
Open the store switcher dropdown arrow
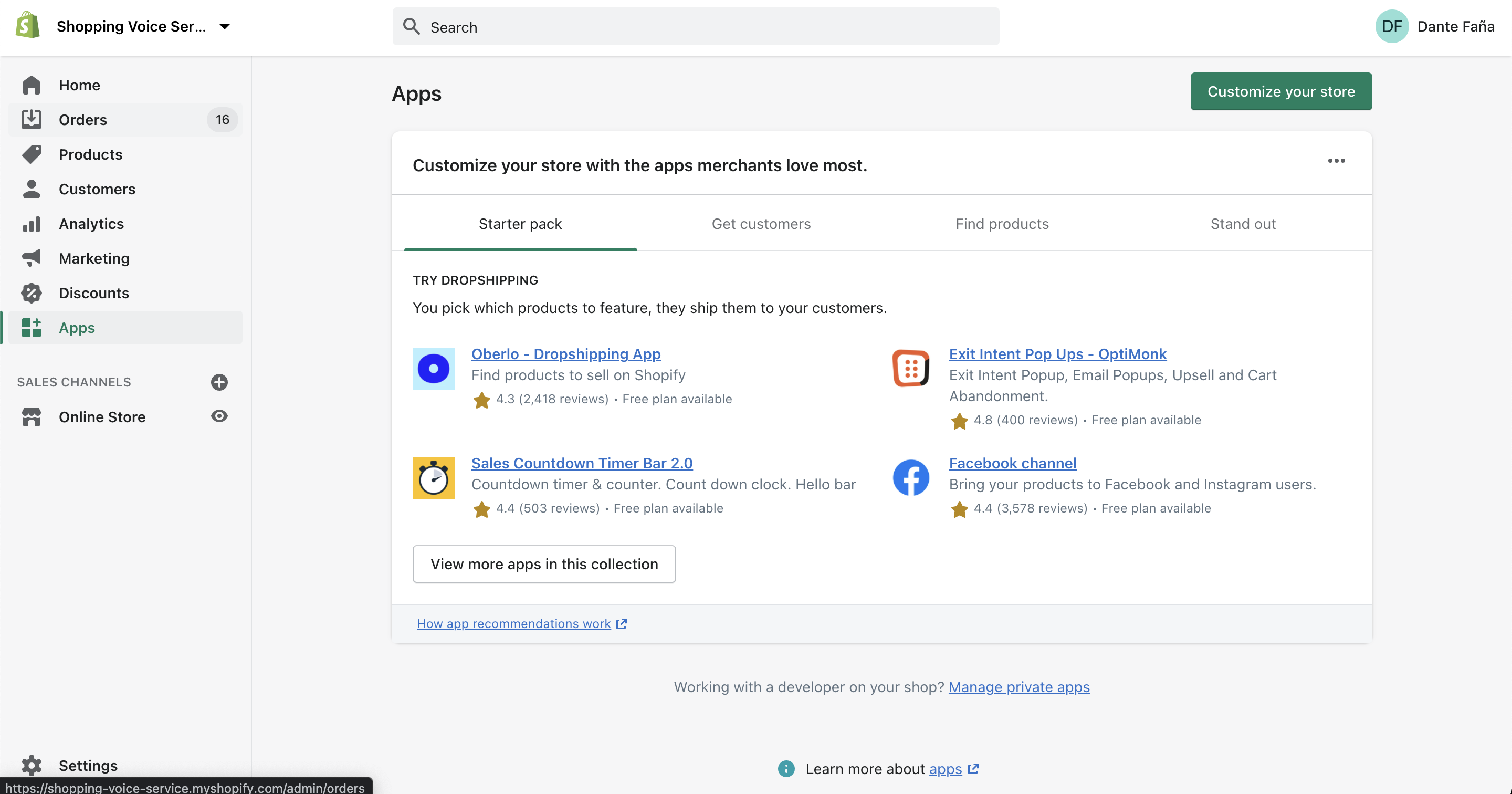pos(224,26)
